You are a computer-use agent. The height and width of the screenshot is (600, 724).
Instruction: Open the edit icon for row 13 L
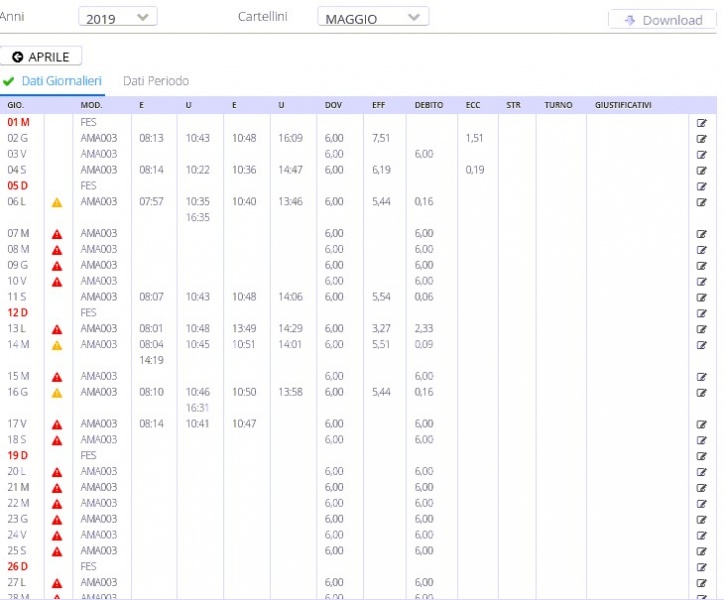pyautogui.click(x=702, y=329)
